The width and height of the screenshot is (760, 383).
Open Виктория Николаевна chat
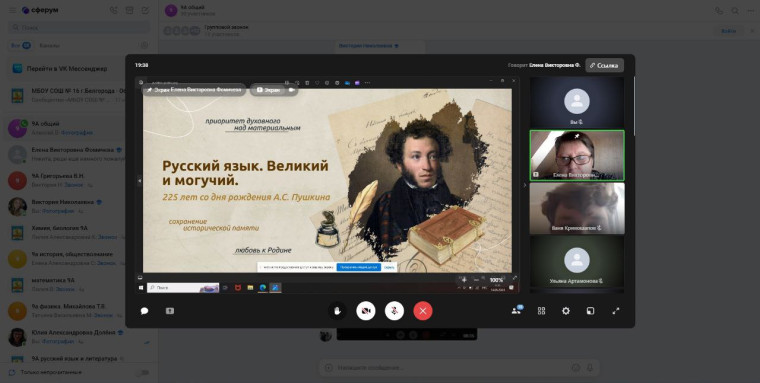pyautogui.click(x=79, y=207)
